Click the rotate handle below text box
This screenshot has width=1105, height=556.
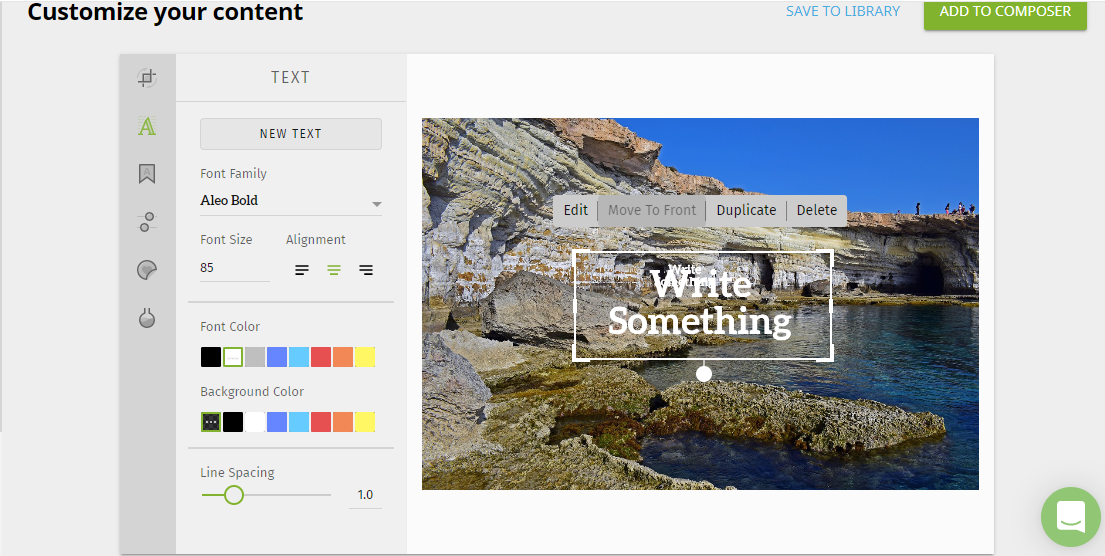(x=704, y=374)
